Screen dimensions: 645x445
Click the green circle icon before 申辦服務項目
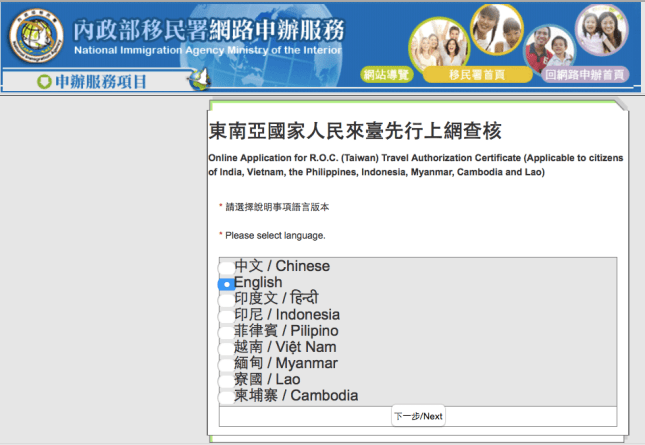44,81
